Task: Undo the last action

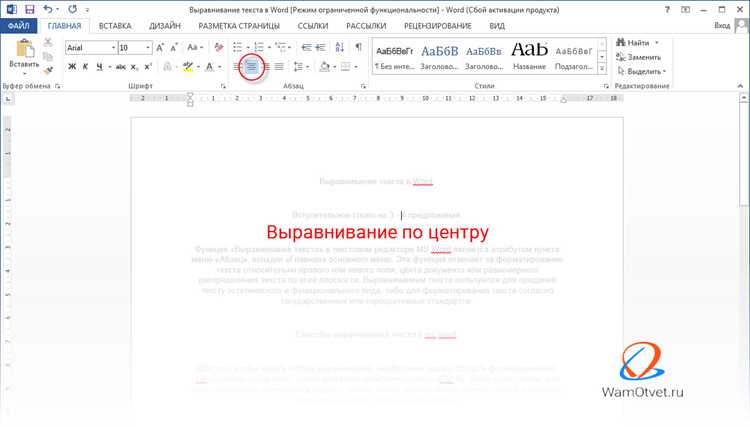Action: (48, 9)
